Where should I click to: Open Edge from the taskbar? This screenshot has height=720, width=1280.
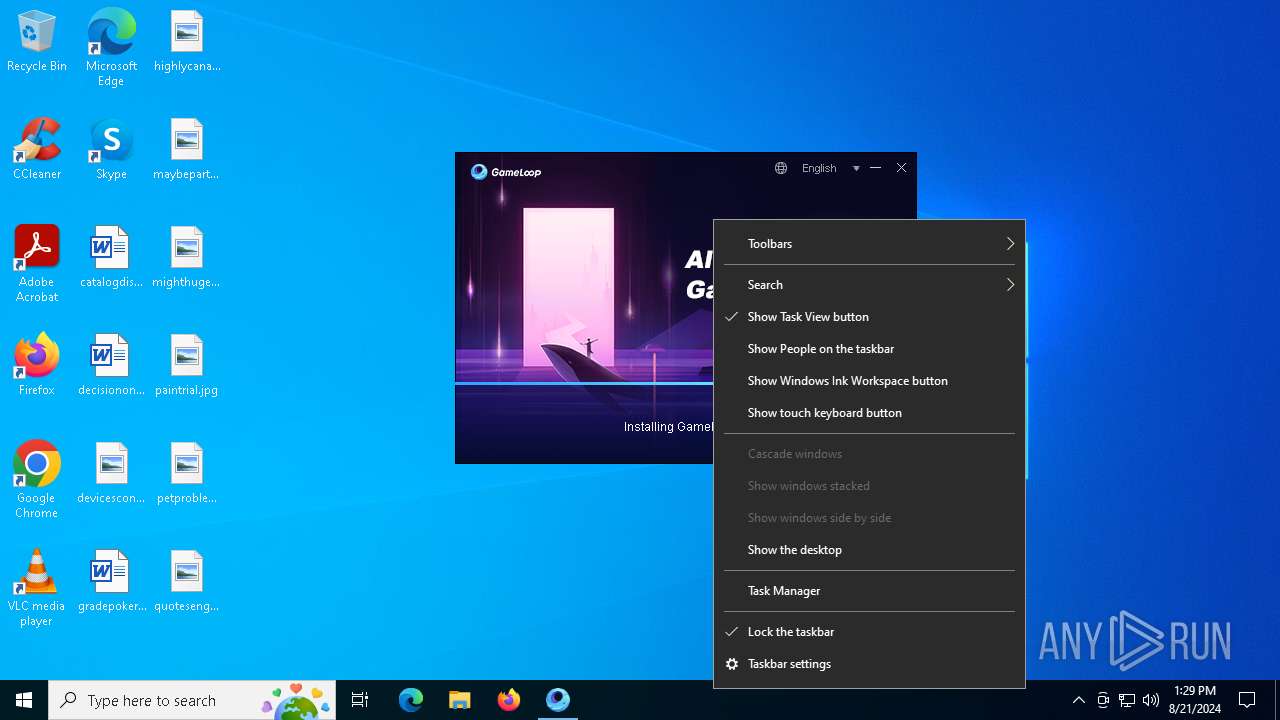click(x=411, y=700)
